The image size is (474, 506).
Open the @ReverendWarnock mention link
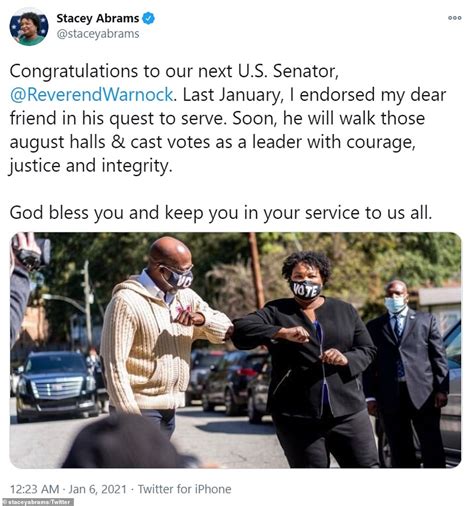coord(91,95)
